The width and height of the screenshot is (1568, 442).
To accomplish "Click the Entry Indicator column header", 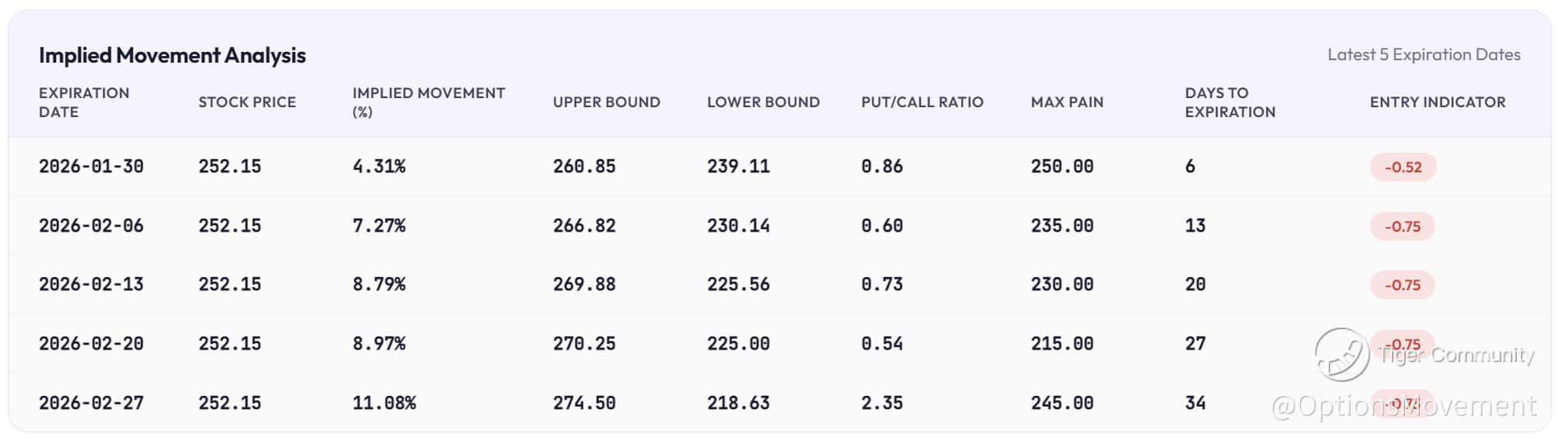I will click(x=1437, y=102).
